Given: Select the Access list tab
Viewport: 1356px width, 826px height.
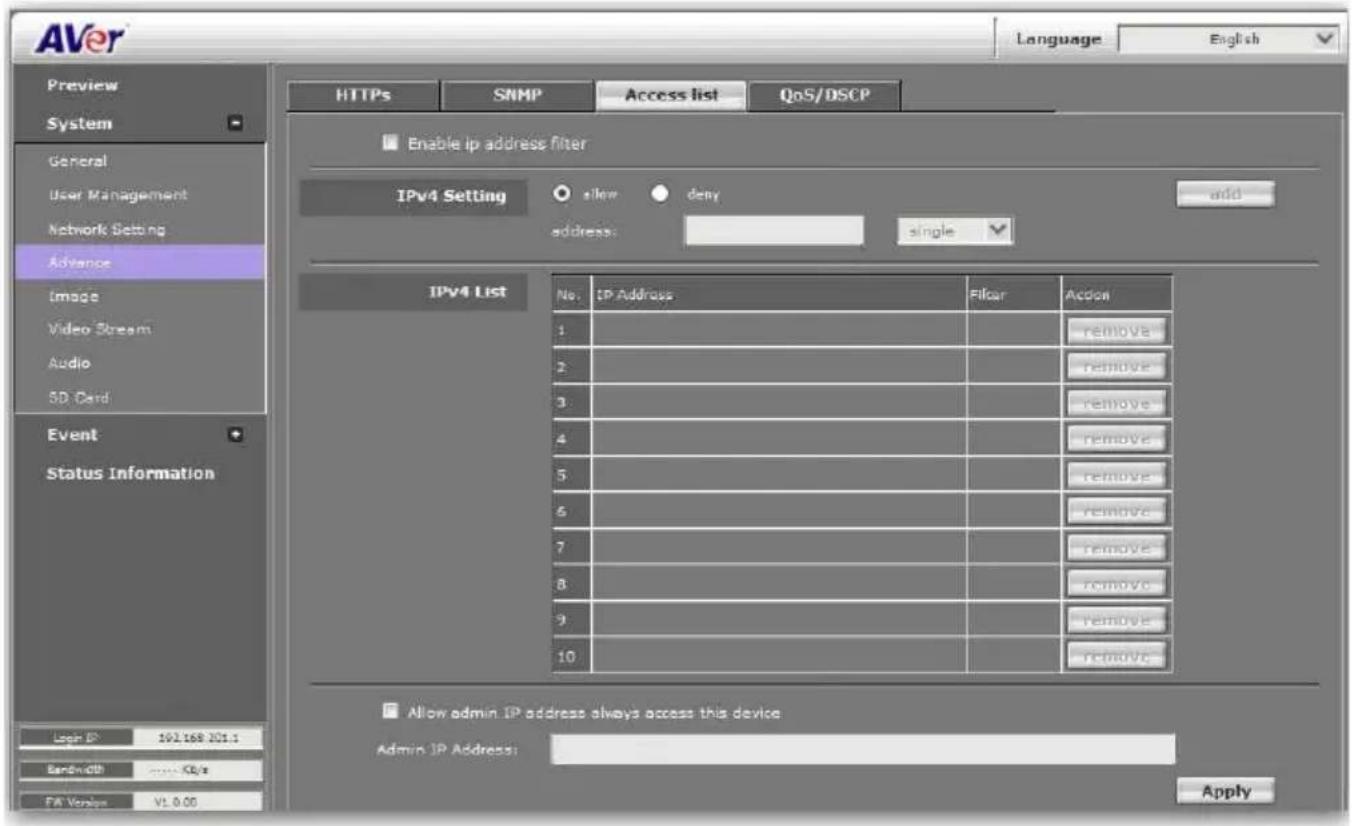Looking at the screenshot, I should (x=670, y=95).
